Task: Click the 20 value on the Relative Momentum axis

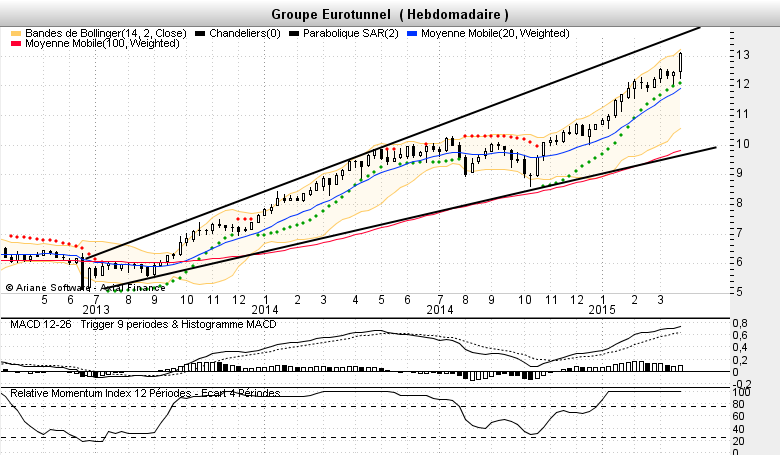Action: pos(739,441)
